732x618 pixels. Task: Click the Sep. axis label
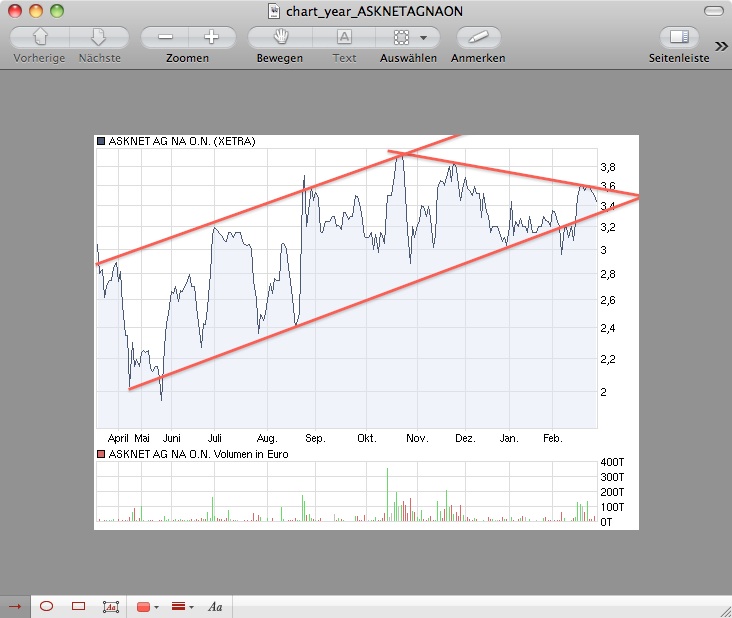tap(315, 438)
